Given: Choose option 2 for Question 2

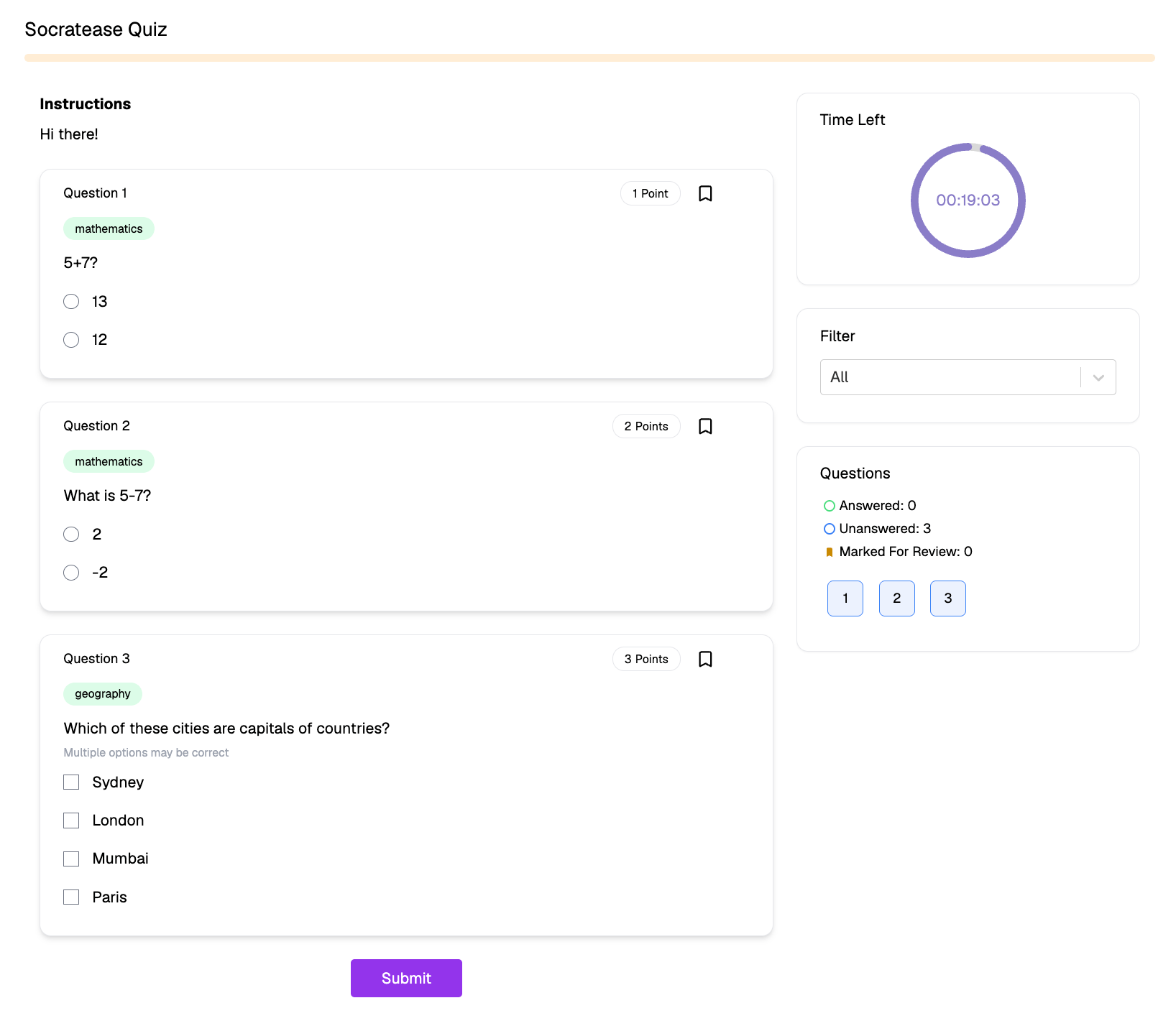Looking at the screenshot, I should 71,535.
